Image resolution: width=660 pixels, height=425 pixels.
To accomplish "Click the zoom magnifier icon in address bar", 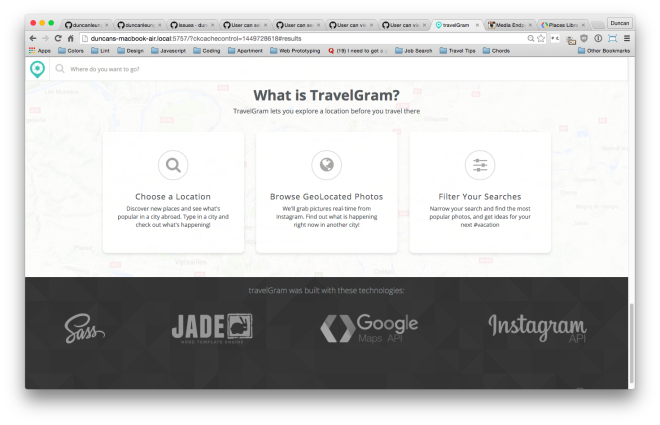I will (x=531, y=38).
